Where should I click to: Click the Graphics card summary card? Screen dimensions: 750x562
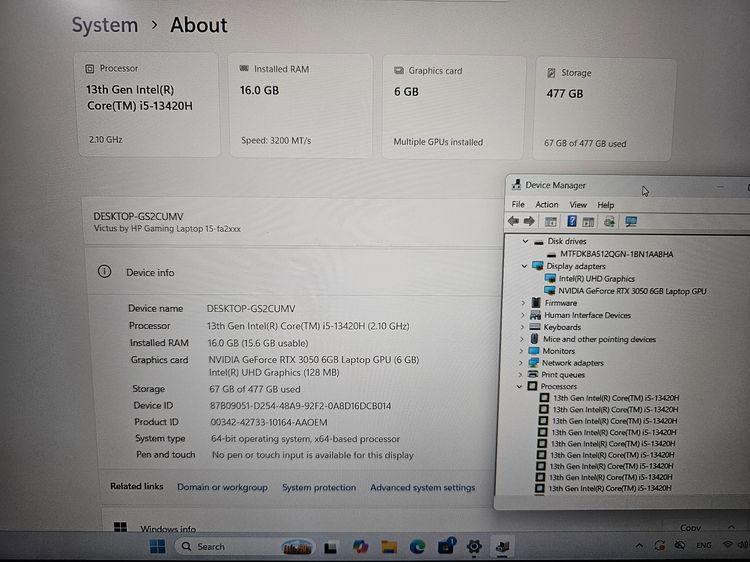pyautogui.click(x=452, y=108)
